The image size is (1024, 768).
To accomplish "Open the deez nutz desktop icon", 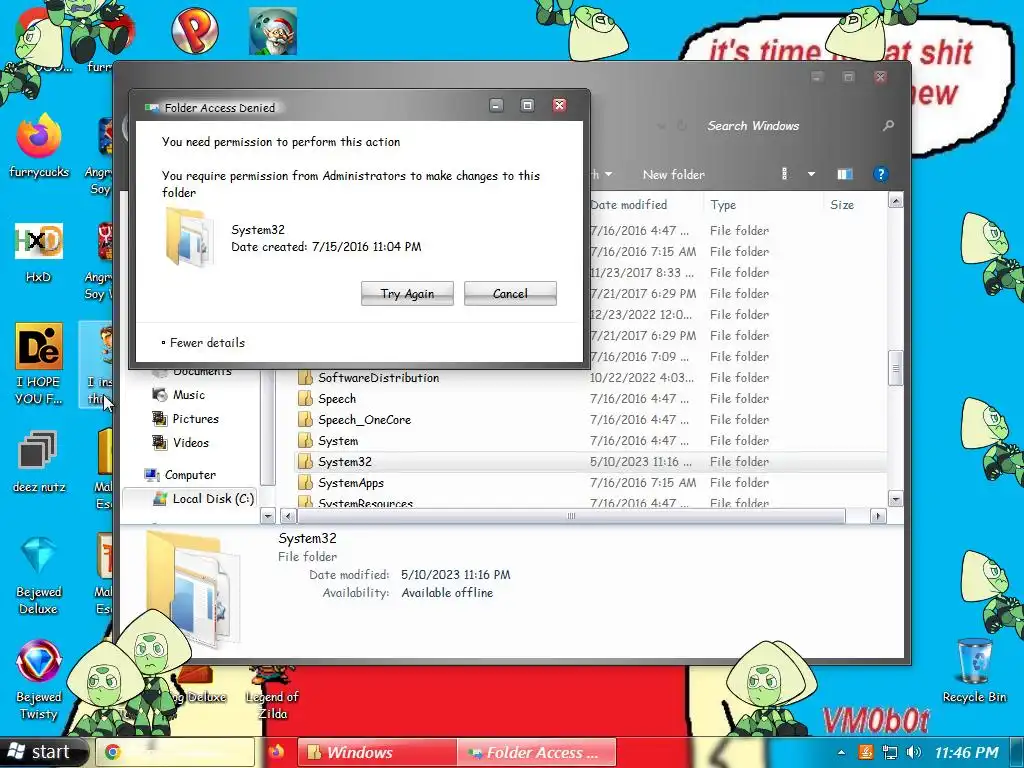I will (x=39, y=462).
